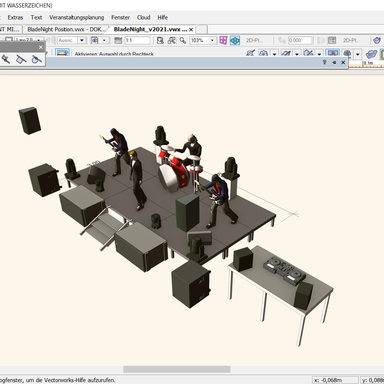Viewport: 384px width, 384px height.
Task: Click the fit-to-objects zoom icon
Action: click(172, 40)
